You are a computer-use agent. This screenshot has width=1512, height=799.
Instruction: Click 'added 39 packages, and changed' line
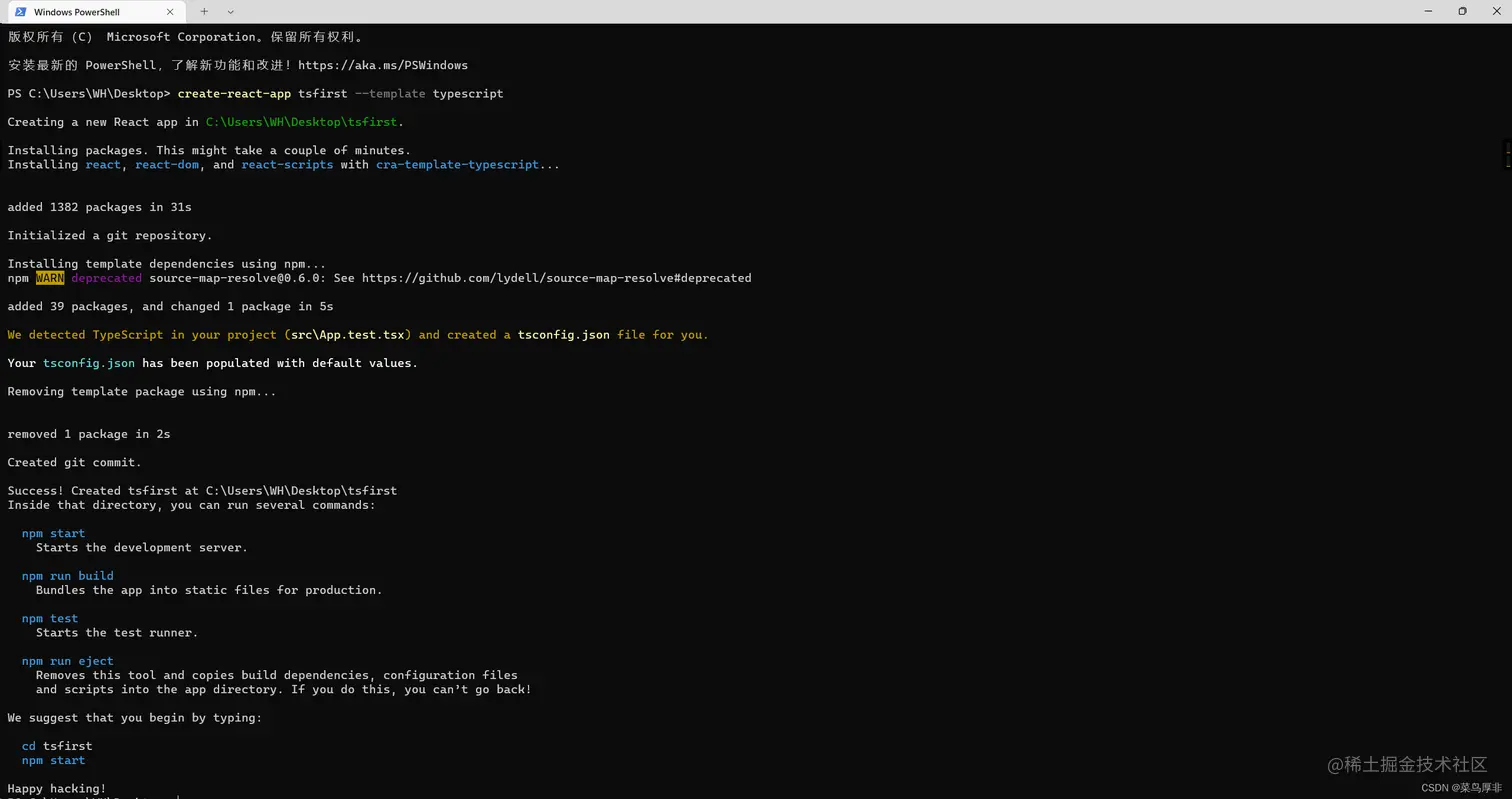(x=170, y=307)
